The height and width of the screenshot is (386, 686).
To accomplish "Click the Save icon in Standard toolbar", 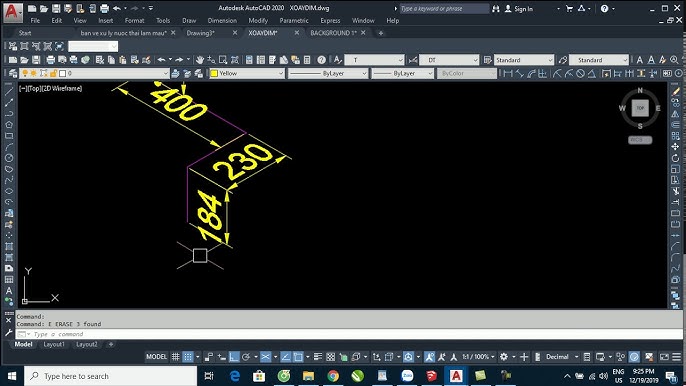I will click(36, 60).
